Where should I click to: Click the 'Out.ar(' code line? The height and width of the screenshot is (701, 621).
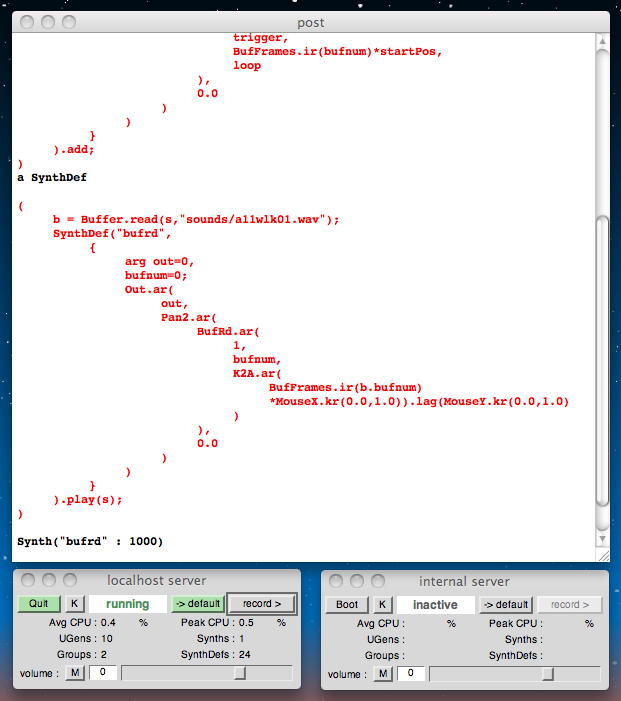click(x=149, y=289)
